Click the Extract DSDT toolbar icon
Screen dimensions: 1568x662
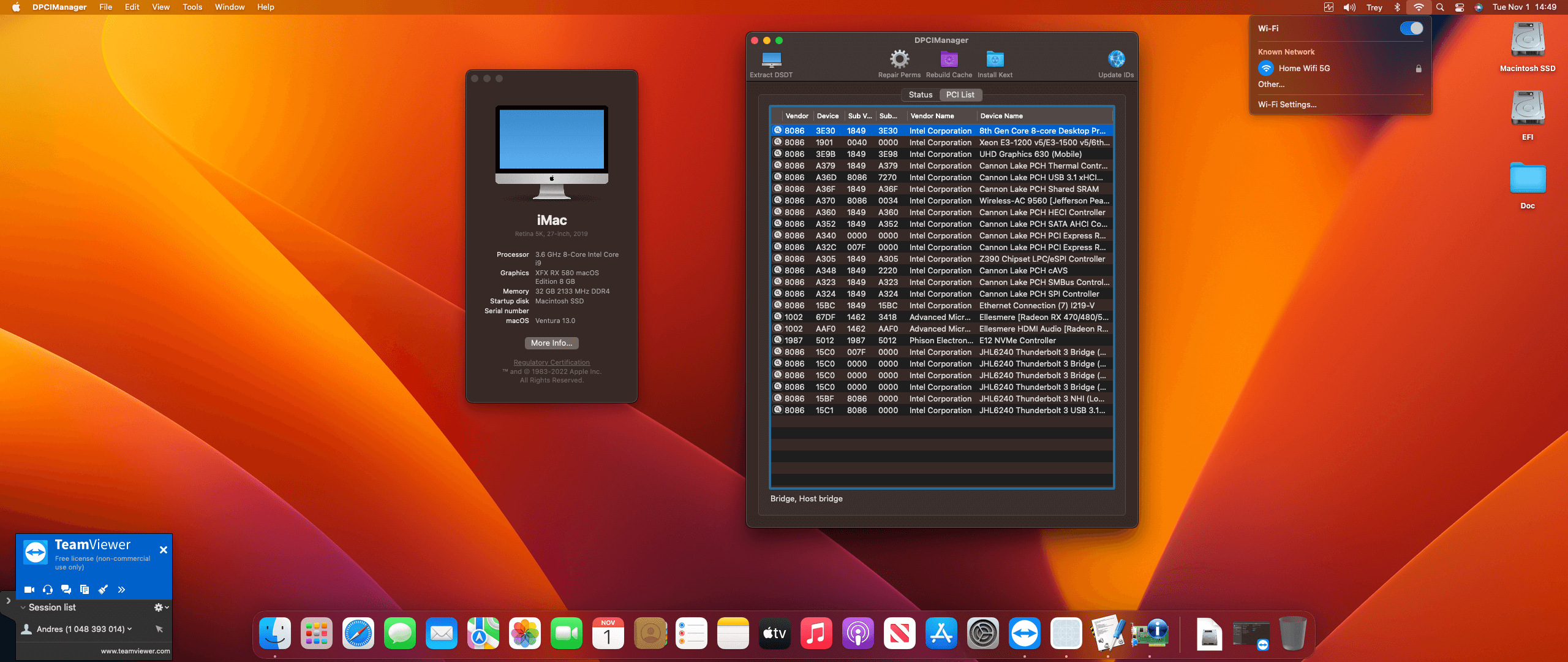771,60
